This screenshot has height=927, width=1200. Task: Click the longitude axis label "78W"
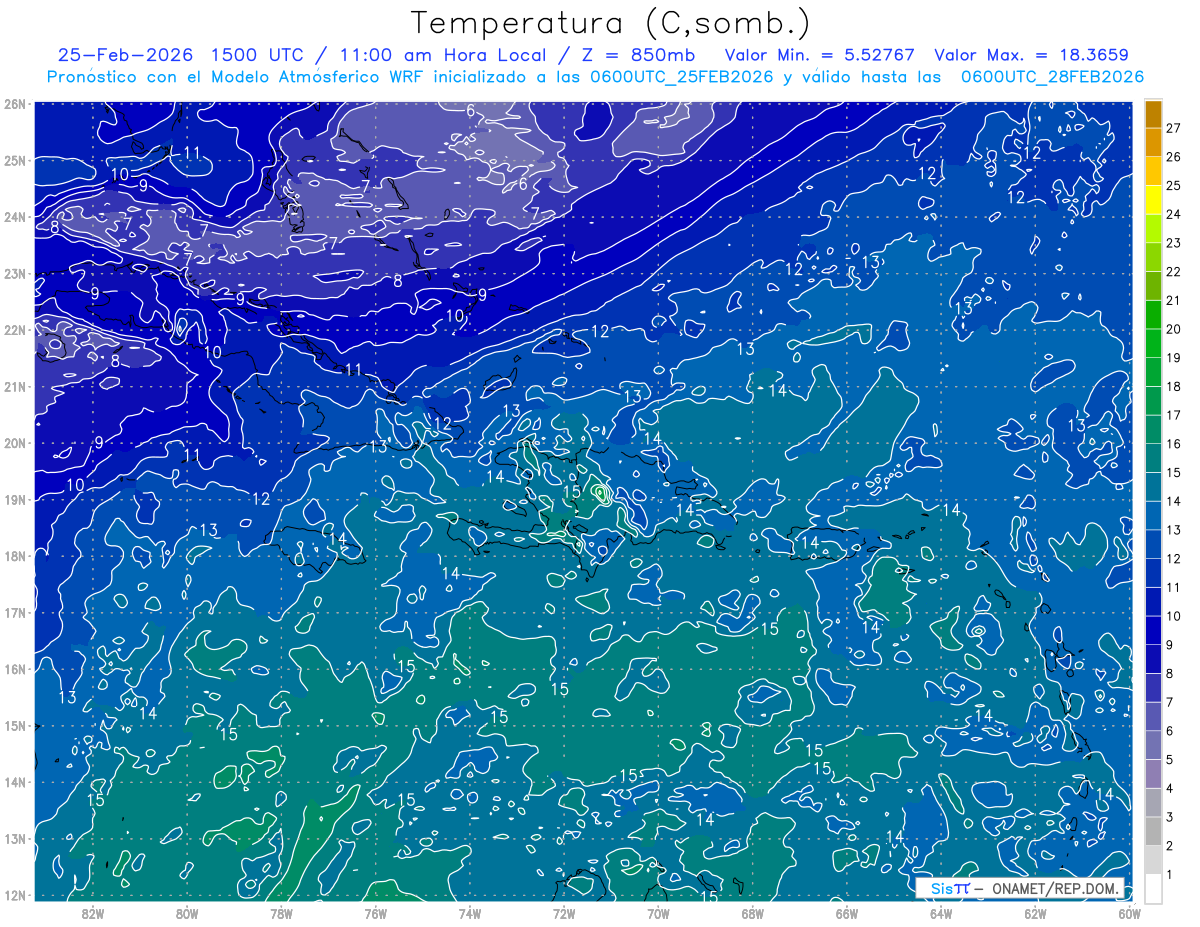[x=281, y=912]
